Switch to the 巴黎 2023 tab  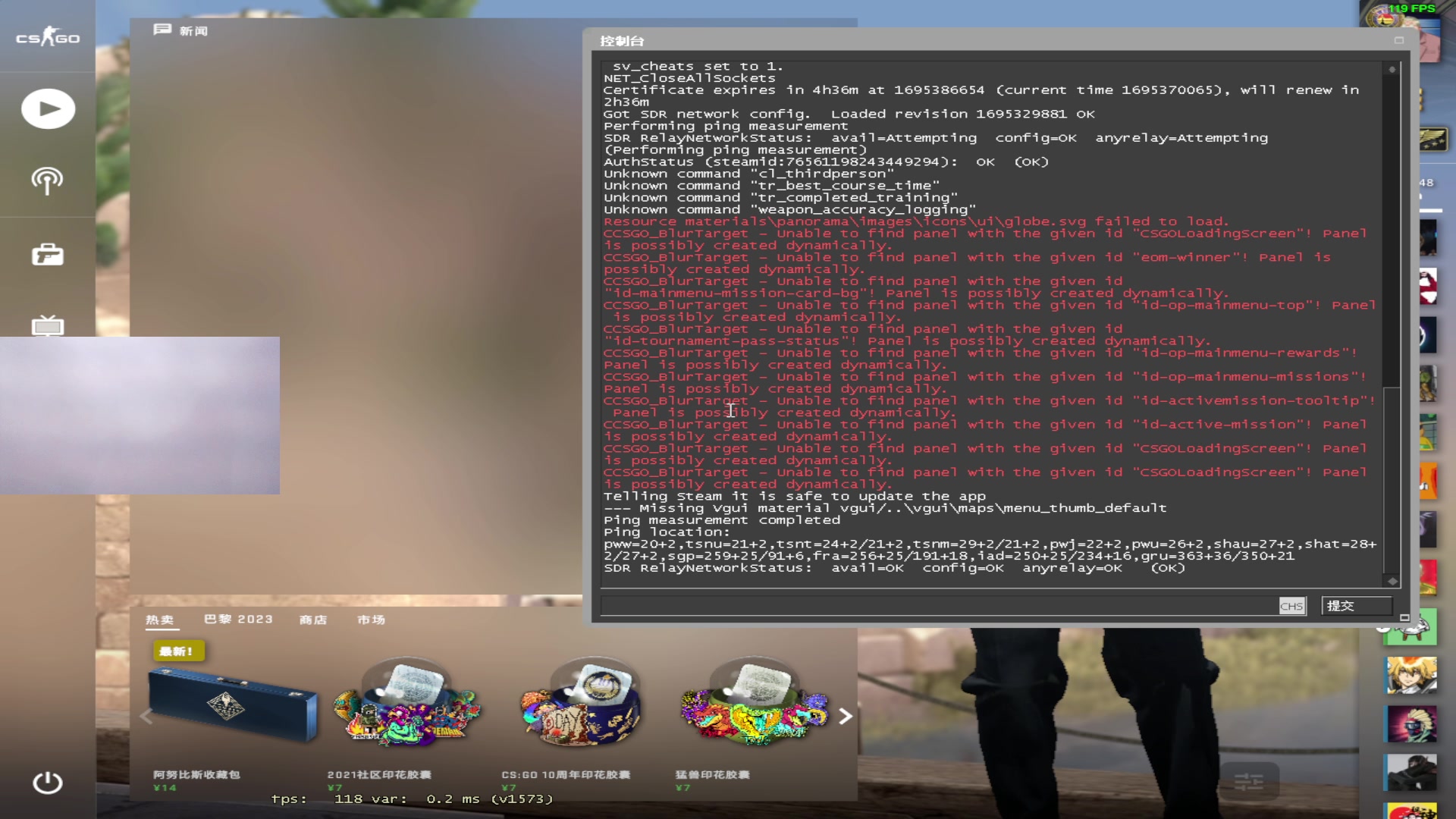click(x=238, y=620)
